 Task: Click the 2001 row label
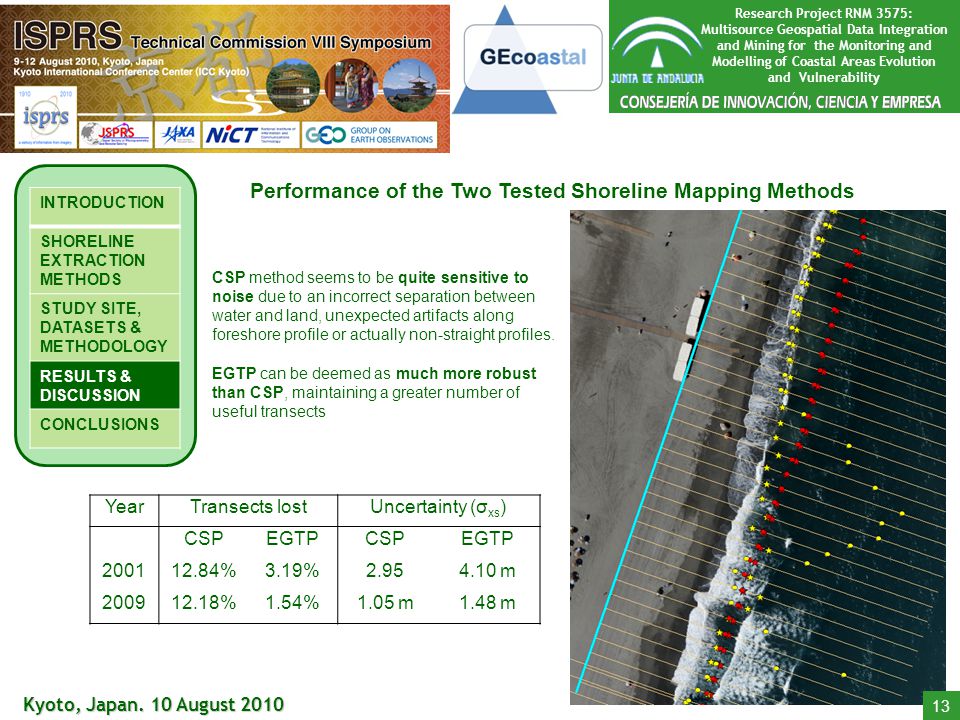123,571
